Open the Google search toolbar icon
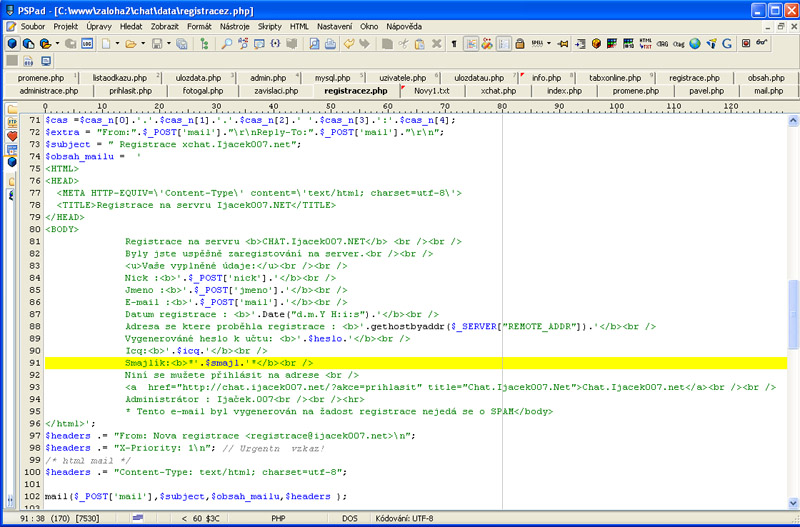The width and height of the screenshot is (800, 527). coord(728,44)
